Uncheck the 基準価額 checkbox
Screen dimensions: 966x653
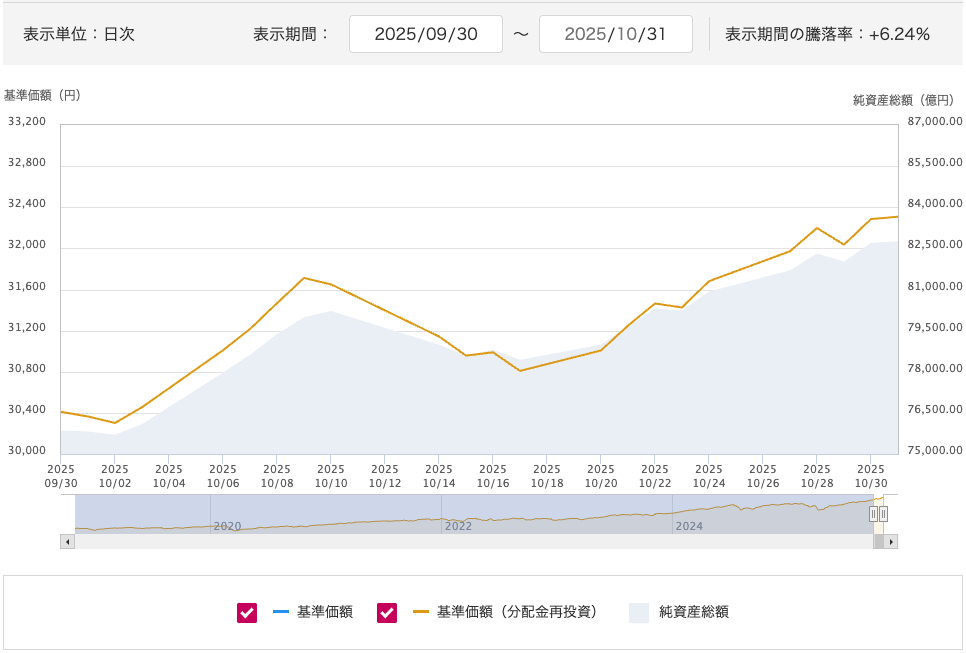pyautogui.click(x=247, y=613)
